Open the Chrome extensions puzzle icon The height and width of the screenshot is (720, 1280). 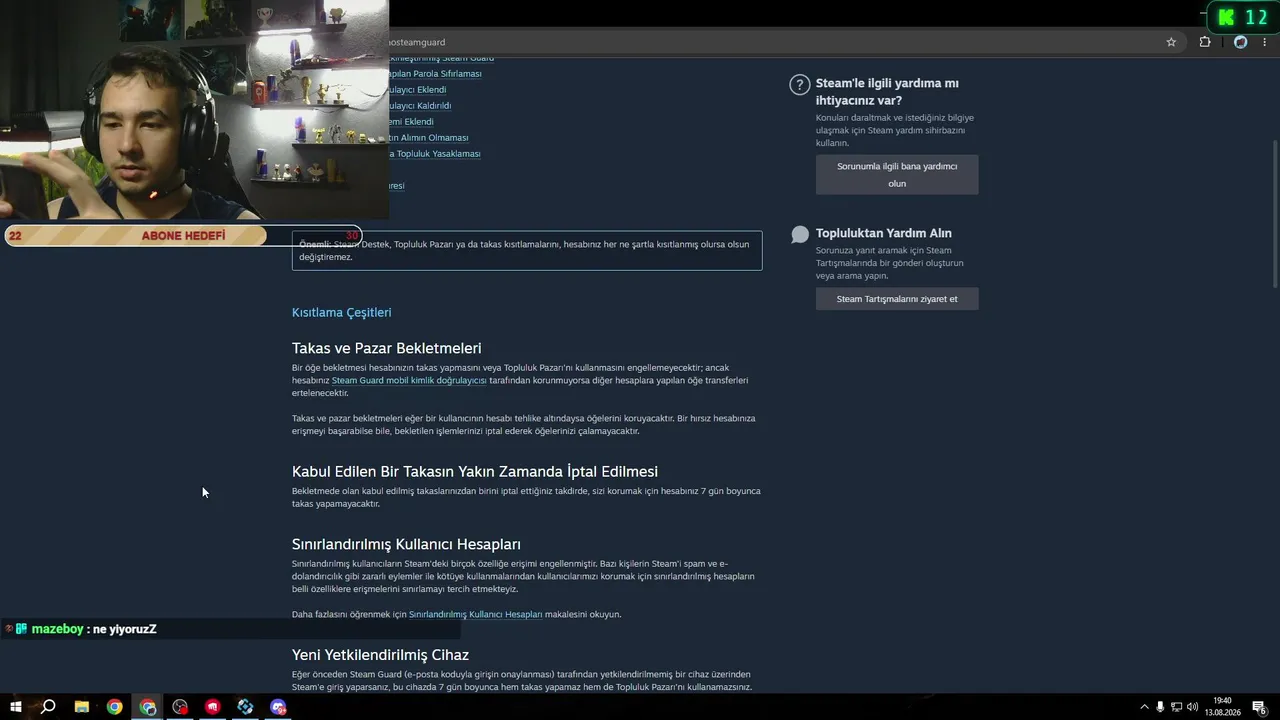tap(1205, 42)
